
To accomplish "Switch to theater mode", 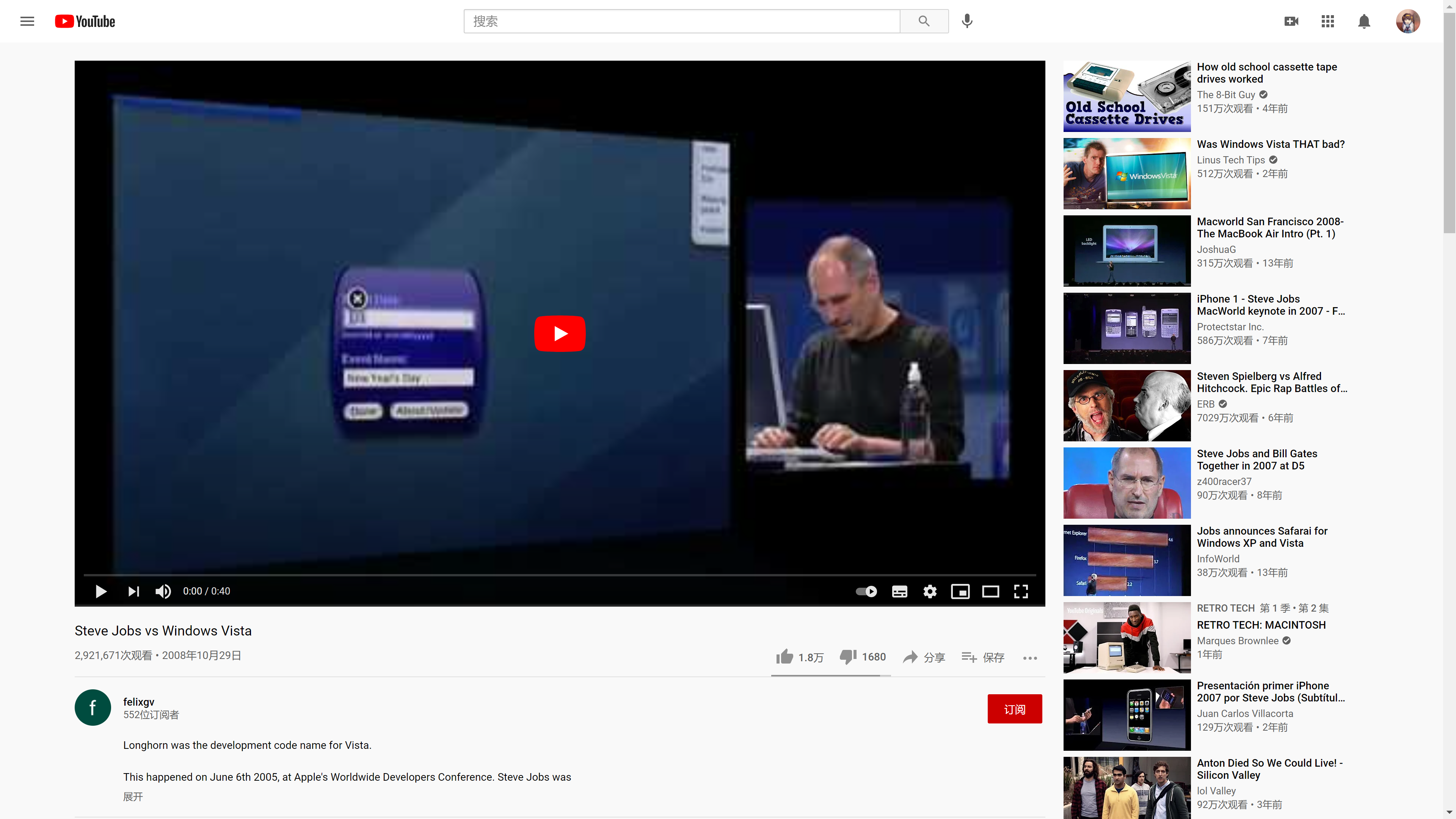I will coord(990,591).
